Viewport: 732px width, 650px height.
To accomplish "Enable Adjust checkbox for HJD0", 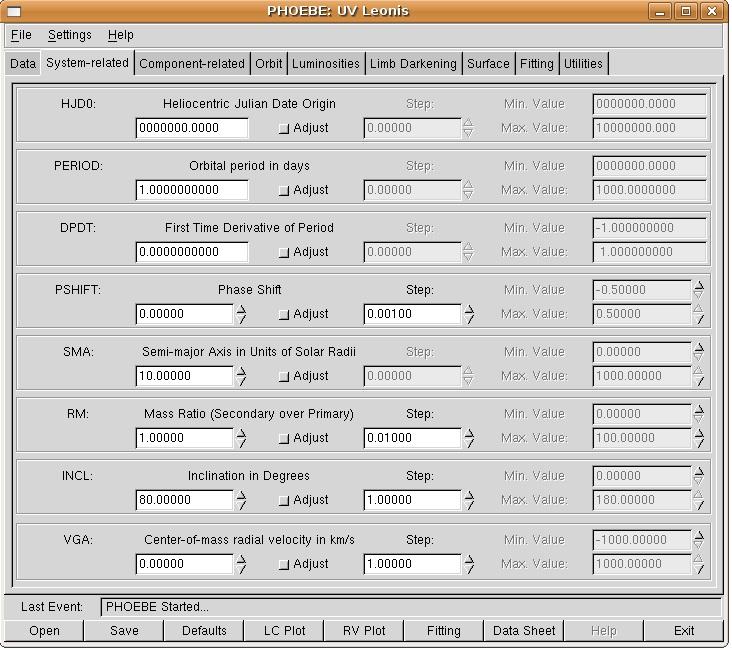I will pos(284,128).
